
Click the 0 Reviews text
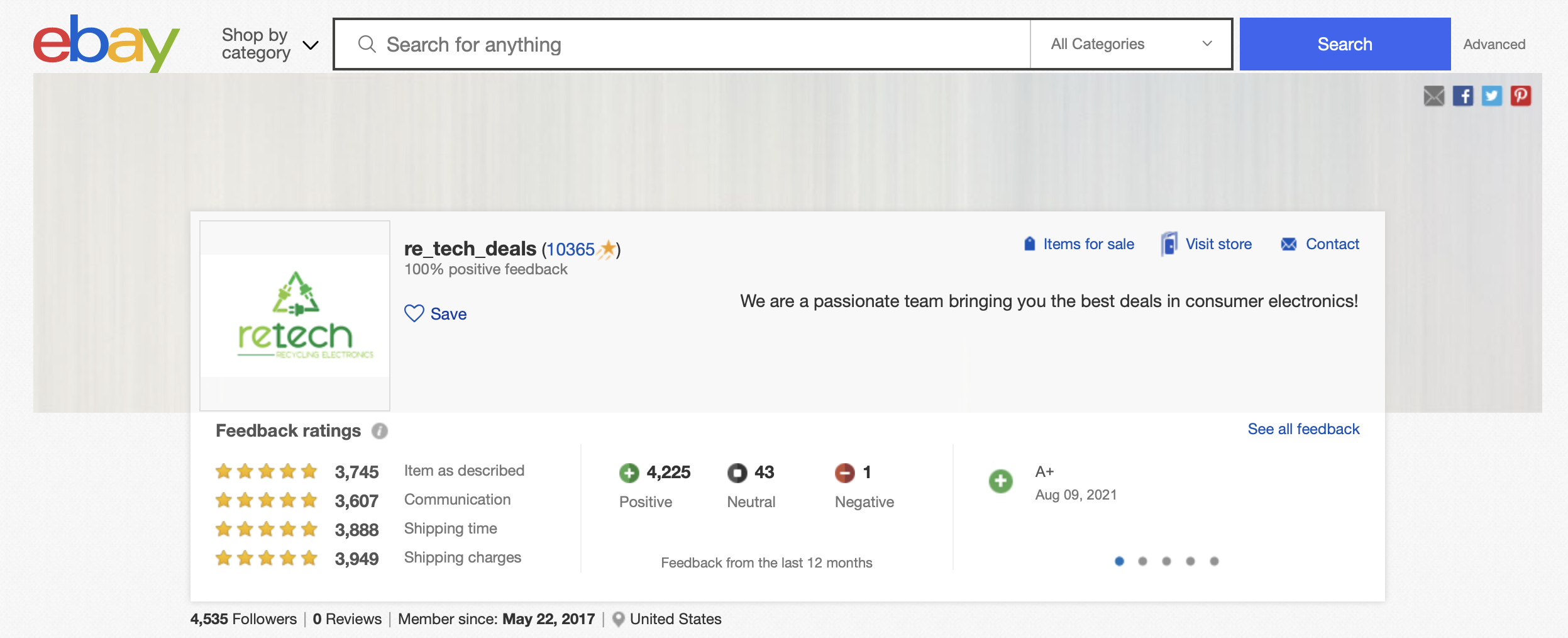click(x=347, y=619)
